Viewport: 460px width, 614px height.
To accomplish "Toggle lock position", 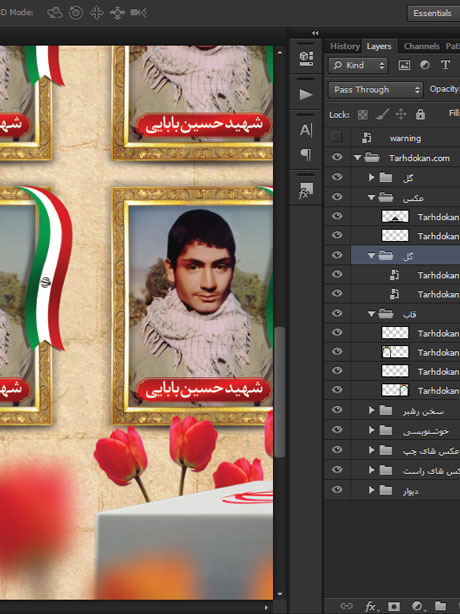I will [x=401, y=114].
